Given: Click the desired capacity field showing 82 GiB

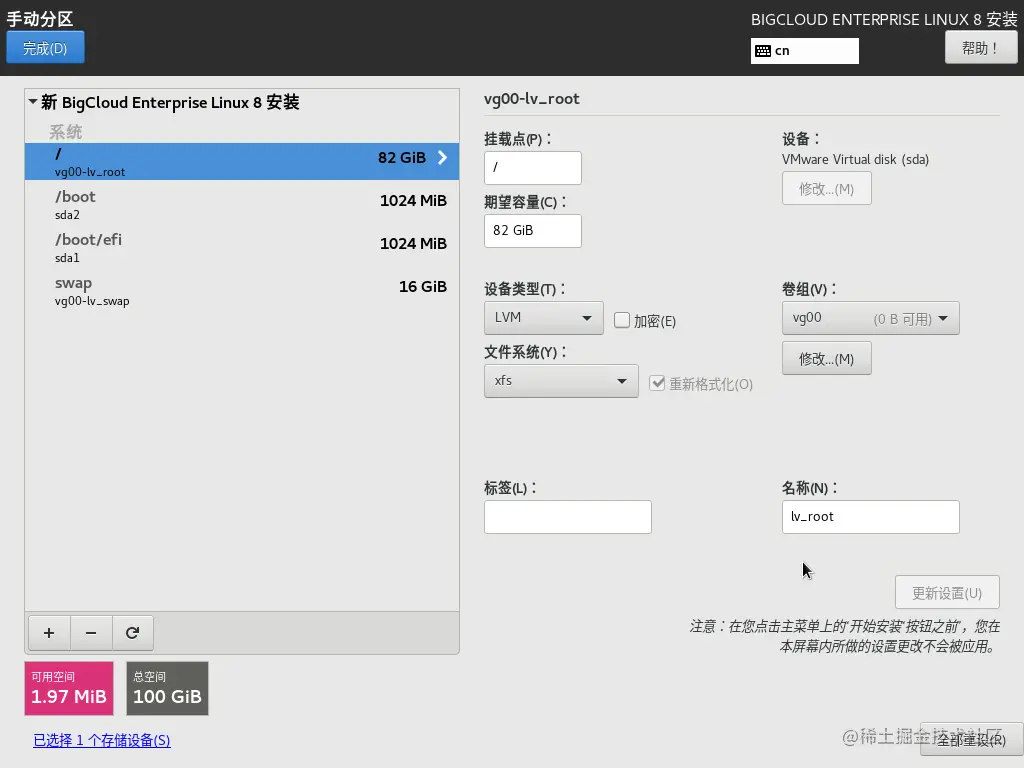Looking at the screenshot, I should [533, 231].
